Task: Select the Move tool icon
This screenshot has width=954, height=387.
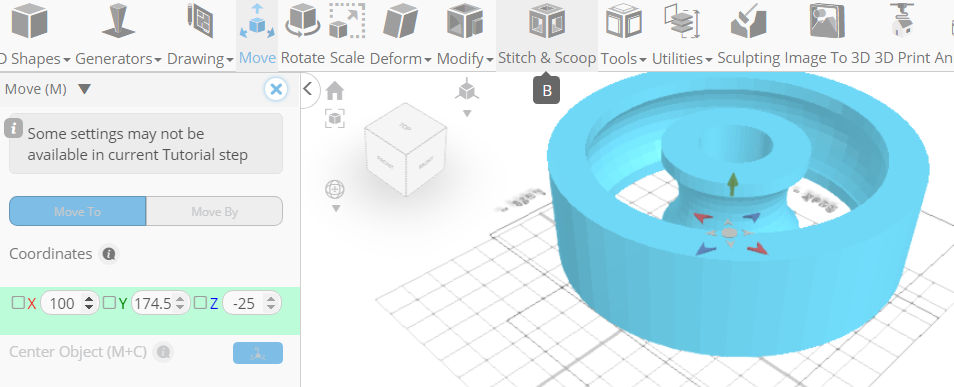Action: tap(257, 21)
